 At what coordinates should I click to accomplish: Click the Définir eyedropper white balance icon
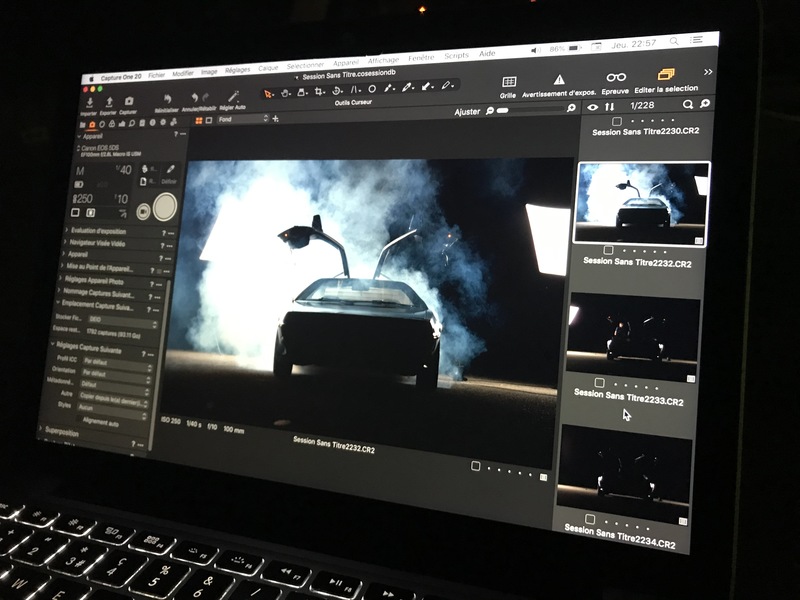click(x=170, y=170)
